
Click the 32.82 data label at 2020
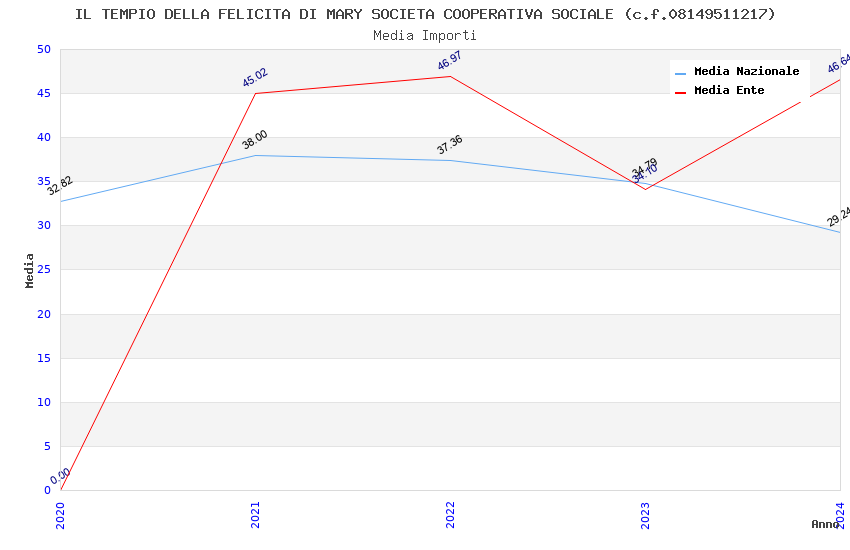60,185
